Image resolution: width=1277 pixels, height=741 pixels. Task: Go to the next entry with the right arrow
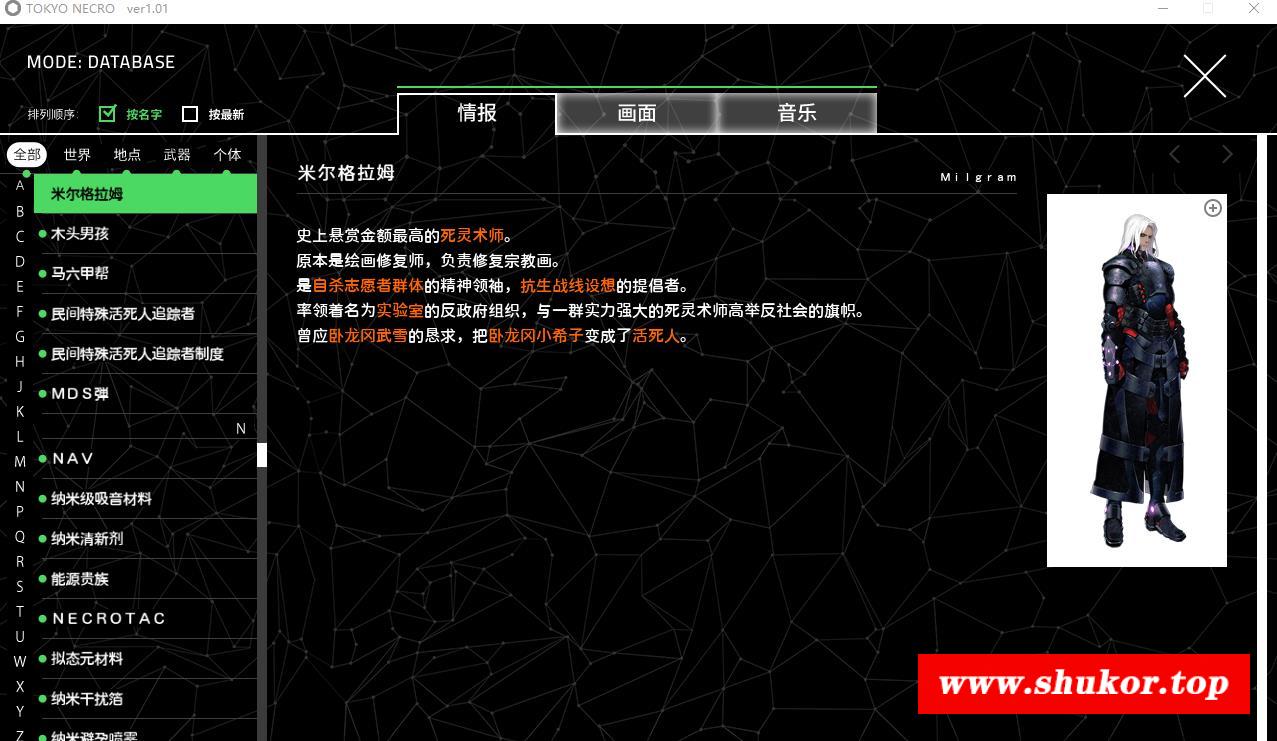pos(1227,154)
